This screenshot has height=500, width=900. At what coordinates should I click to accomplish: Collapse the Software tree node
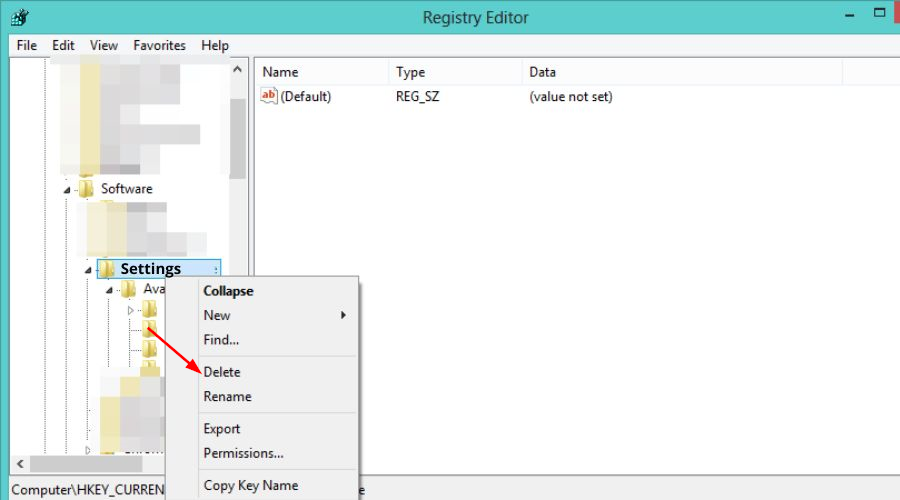[x=67, y=189]
